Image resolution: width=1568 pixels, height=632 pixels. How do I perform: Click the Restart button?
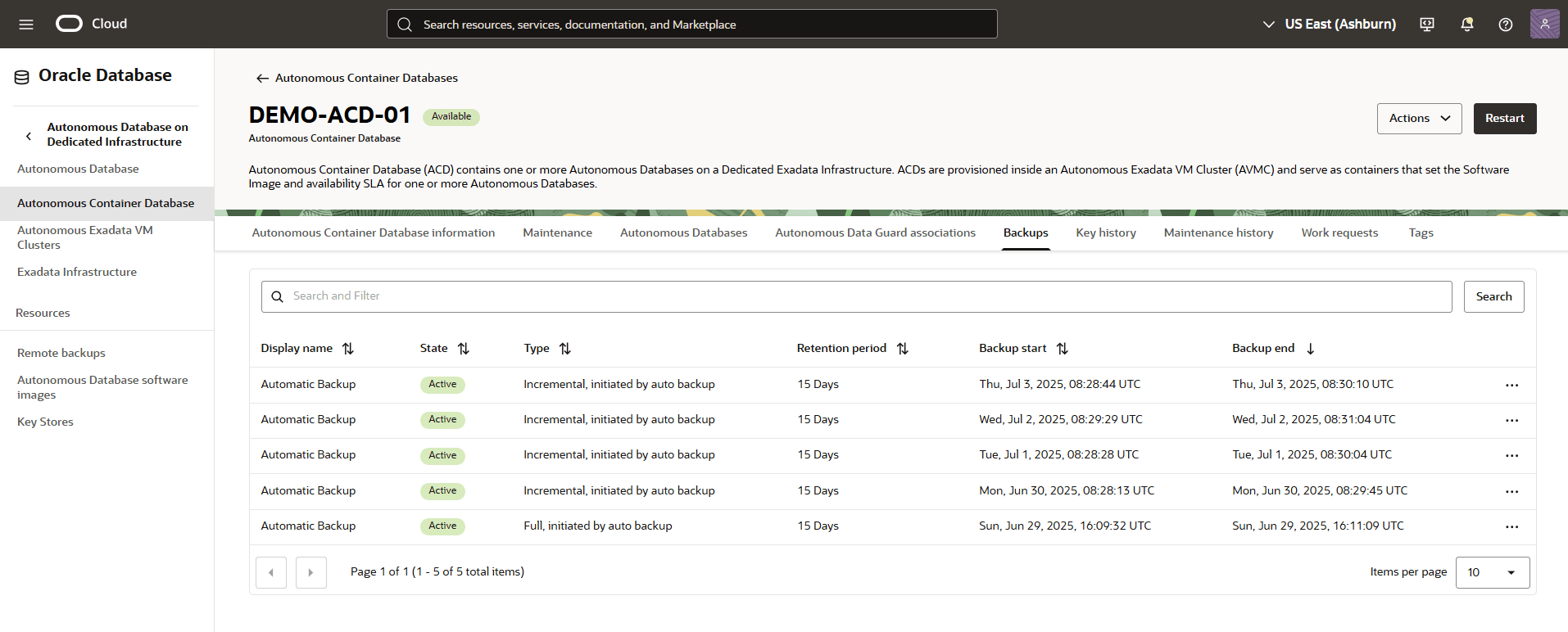coord(1505,119)
